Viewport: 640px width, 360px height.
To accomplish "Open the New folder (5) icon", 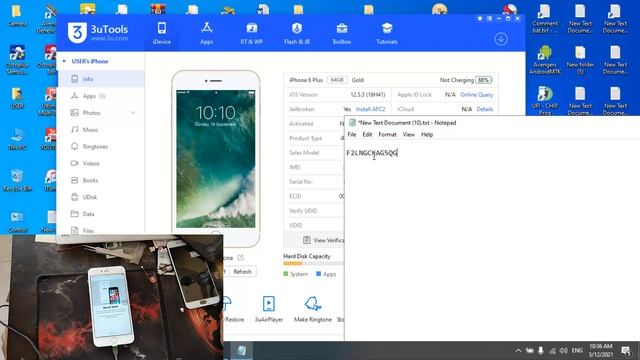I will pyautogui.click(x=580, y=60).
